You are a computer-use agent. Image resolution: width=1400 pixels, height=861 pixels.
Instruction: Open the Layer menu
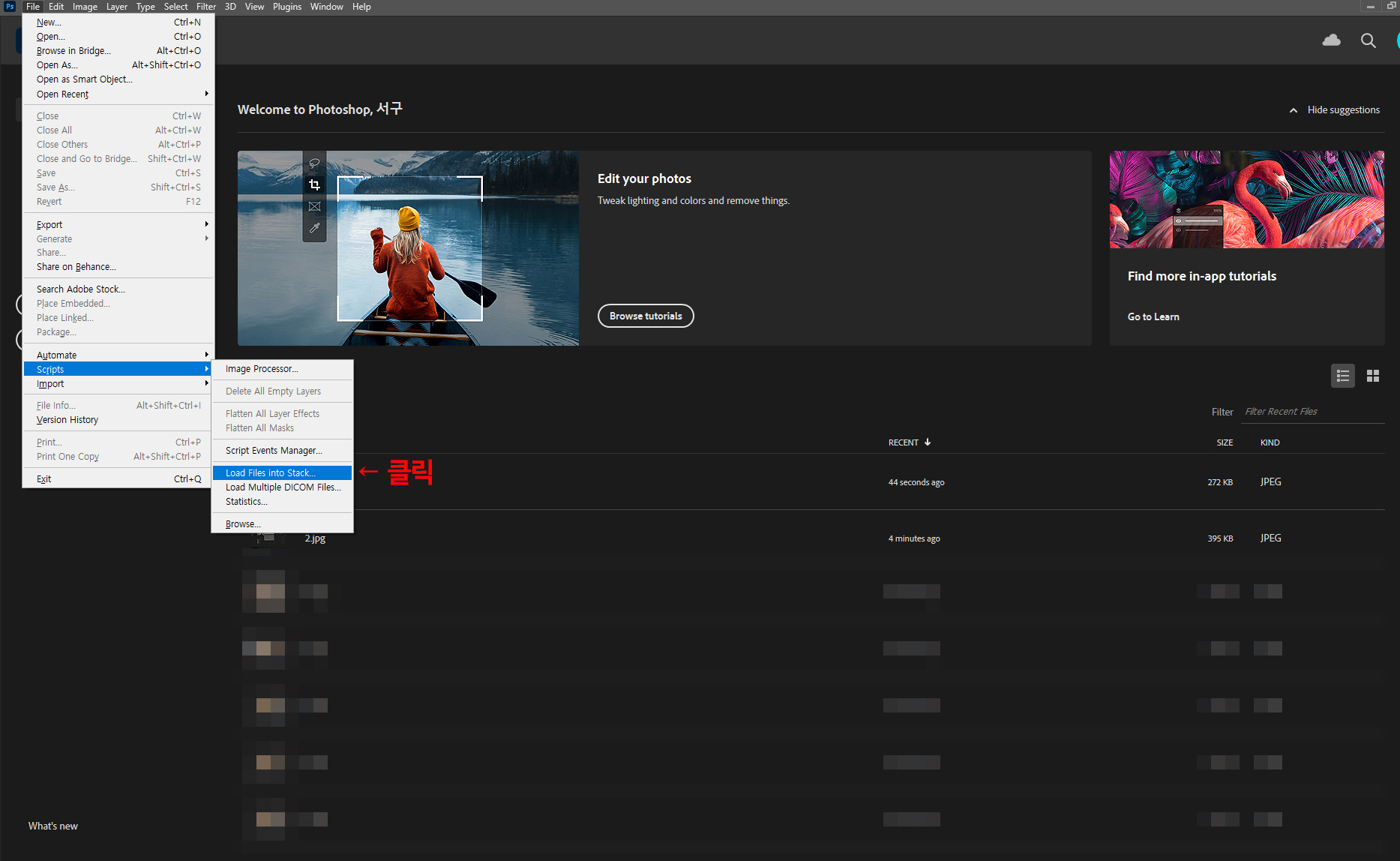coord(116,7)
